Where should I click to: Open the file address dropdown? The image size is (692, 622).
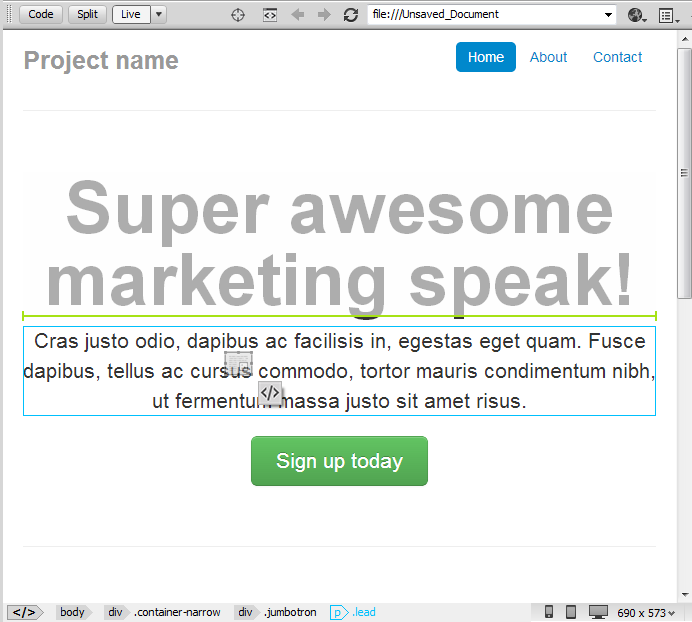(x=608, y=15)
